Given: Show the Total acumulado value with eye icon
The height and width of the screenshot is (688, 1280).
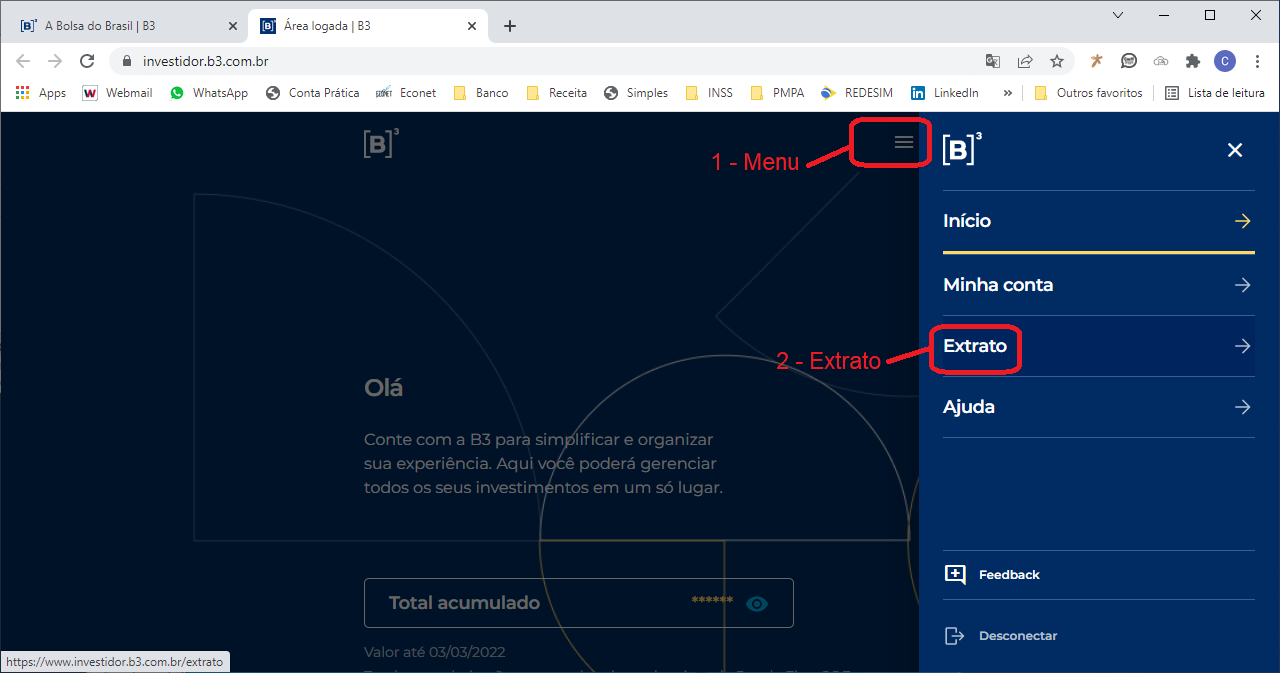Looking at the screenshot, I should pyautogui.click(x=757, y=603).
